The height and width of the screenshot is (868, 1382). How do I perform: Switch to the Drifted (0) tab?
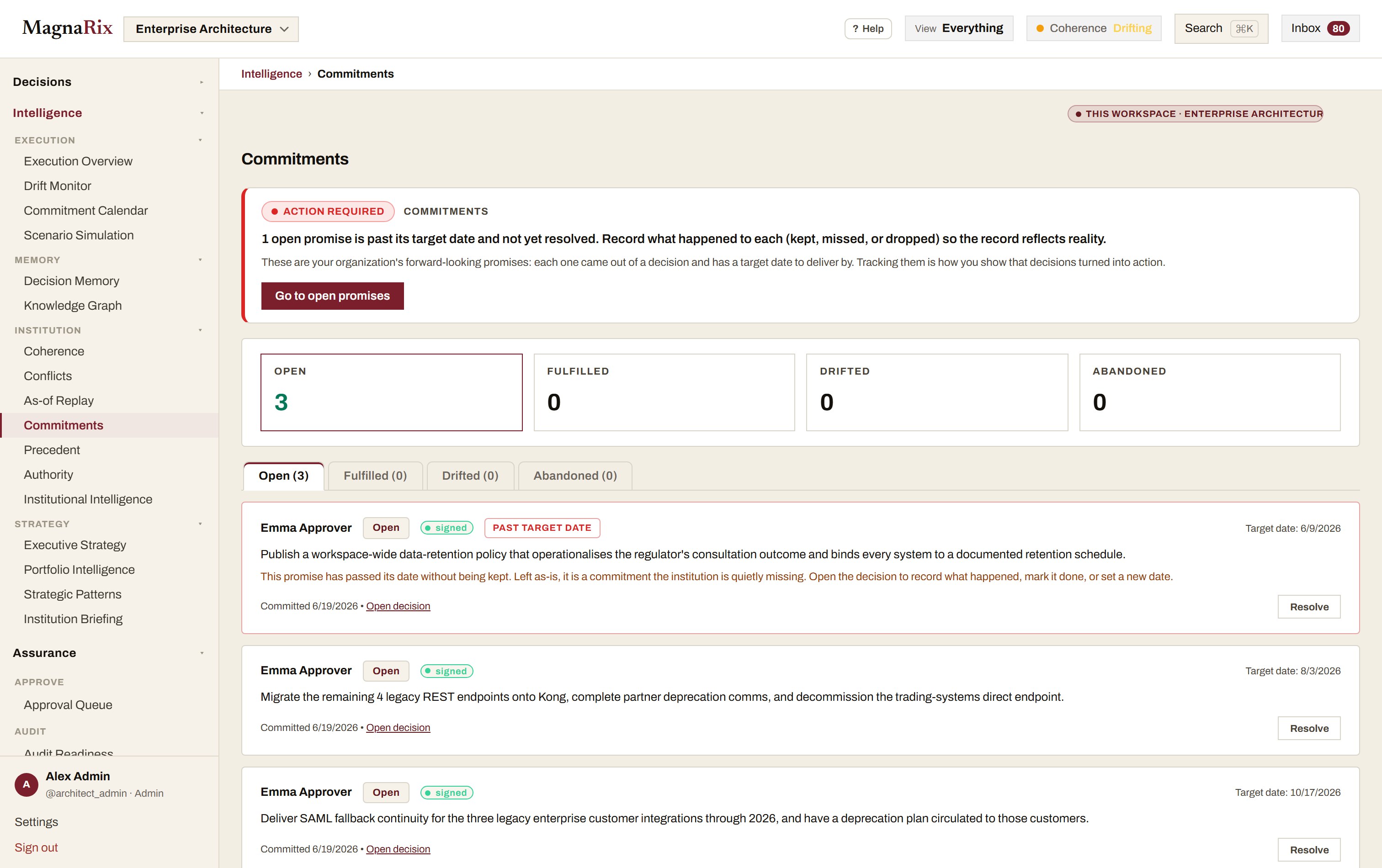tap(470, 476)
